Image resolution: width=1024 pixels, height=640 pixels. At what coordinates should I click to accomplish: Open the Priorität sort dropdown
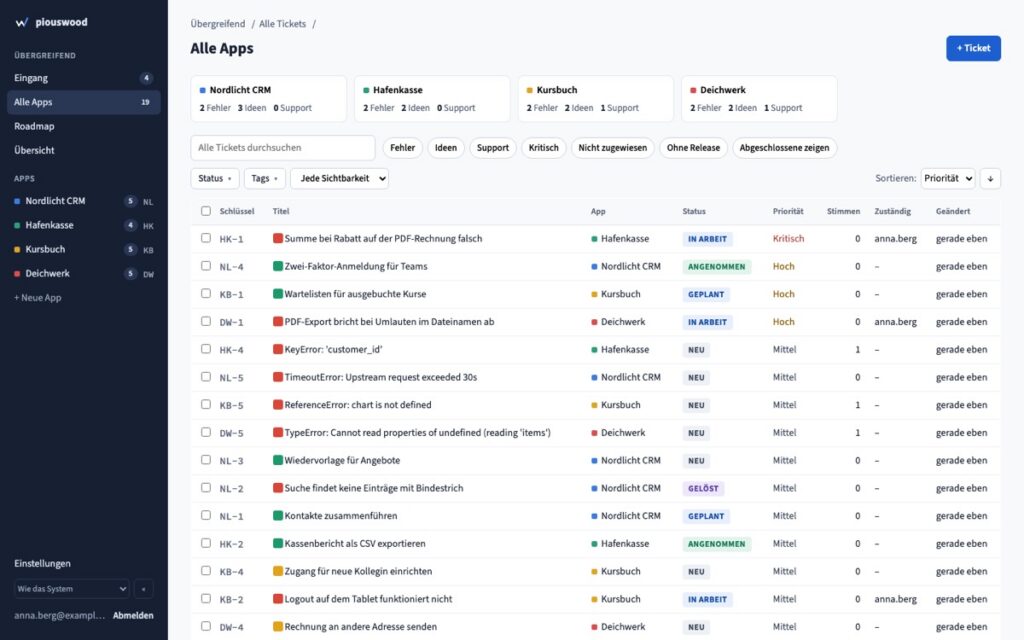point(948,178)
